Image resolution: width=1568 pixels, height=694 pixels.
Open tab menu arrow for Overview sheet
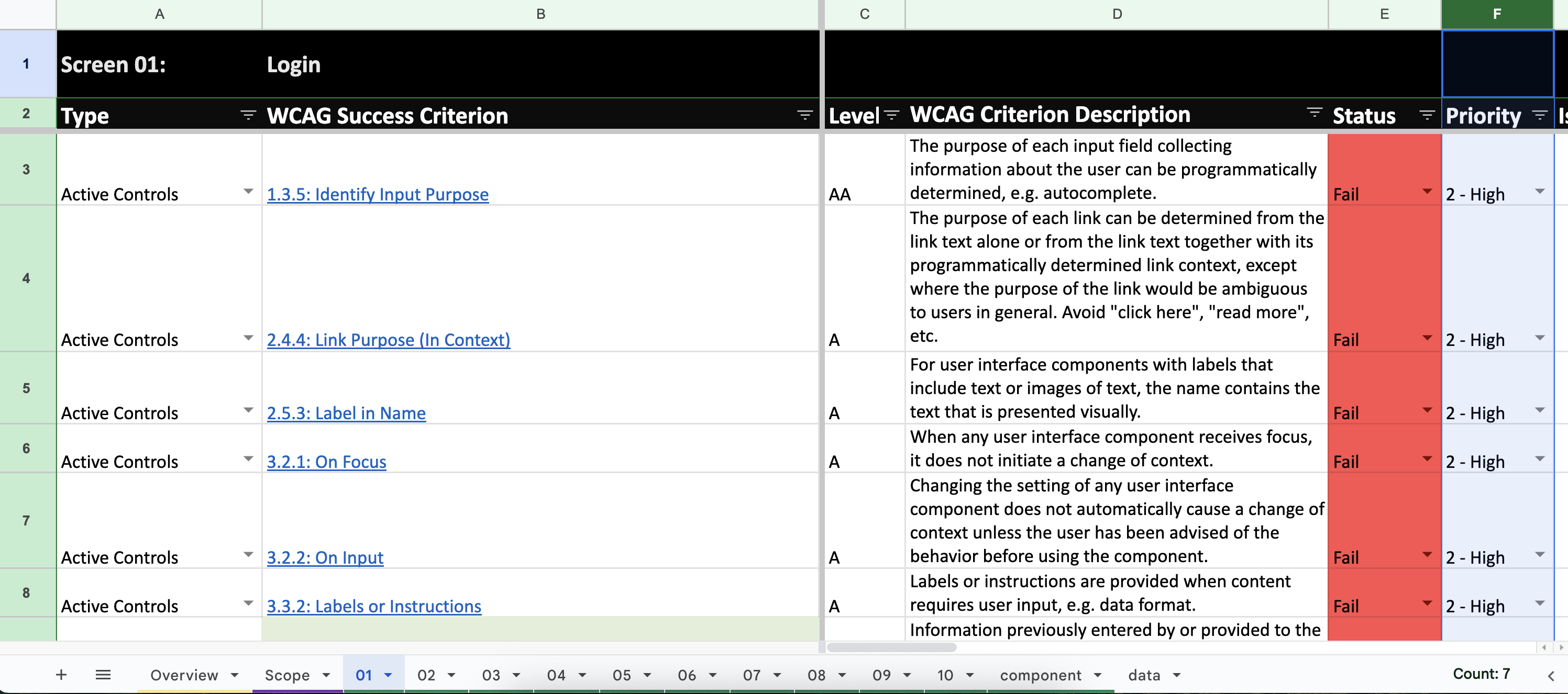234,675
